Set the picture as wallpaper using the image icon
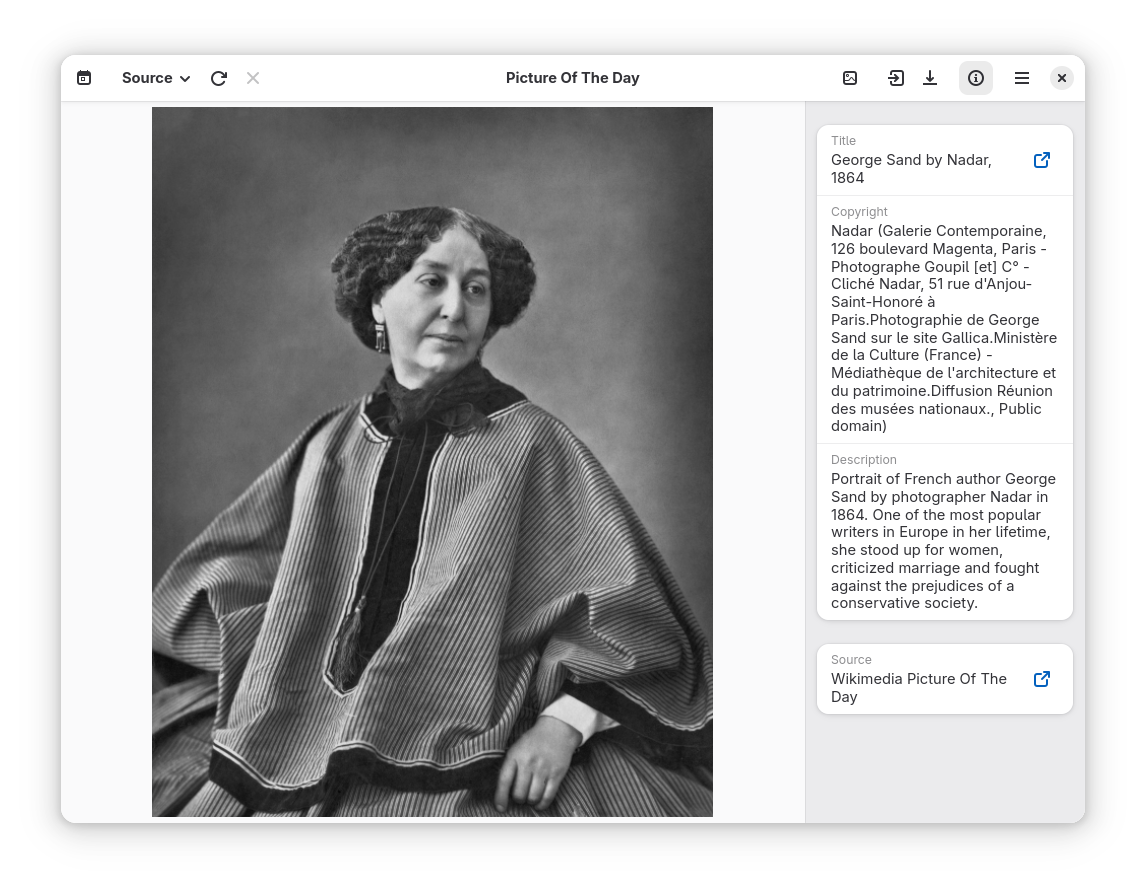 point(850,78)
